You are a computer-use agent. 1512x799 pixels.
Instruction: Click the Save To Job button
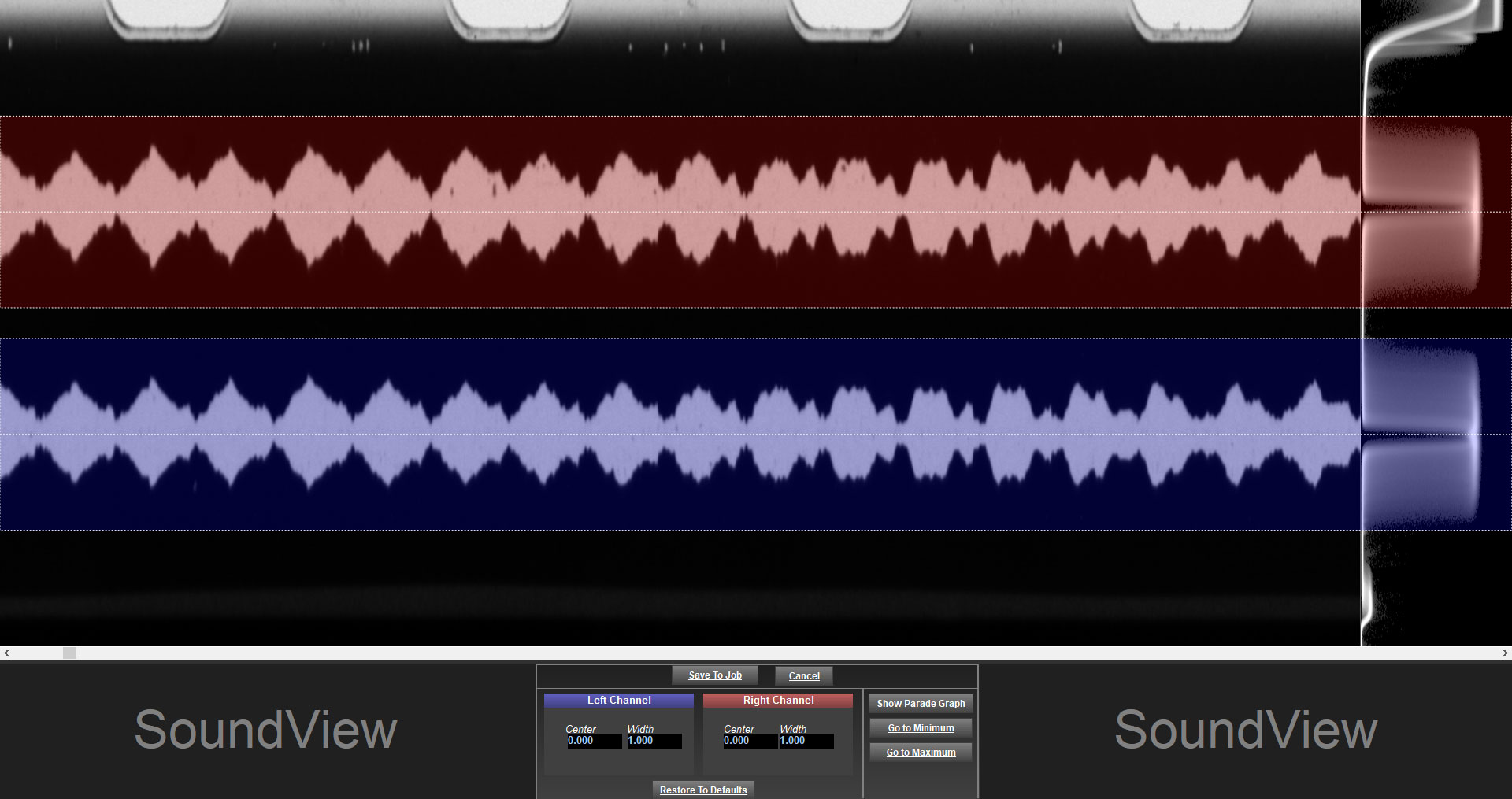click(714, 675)
